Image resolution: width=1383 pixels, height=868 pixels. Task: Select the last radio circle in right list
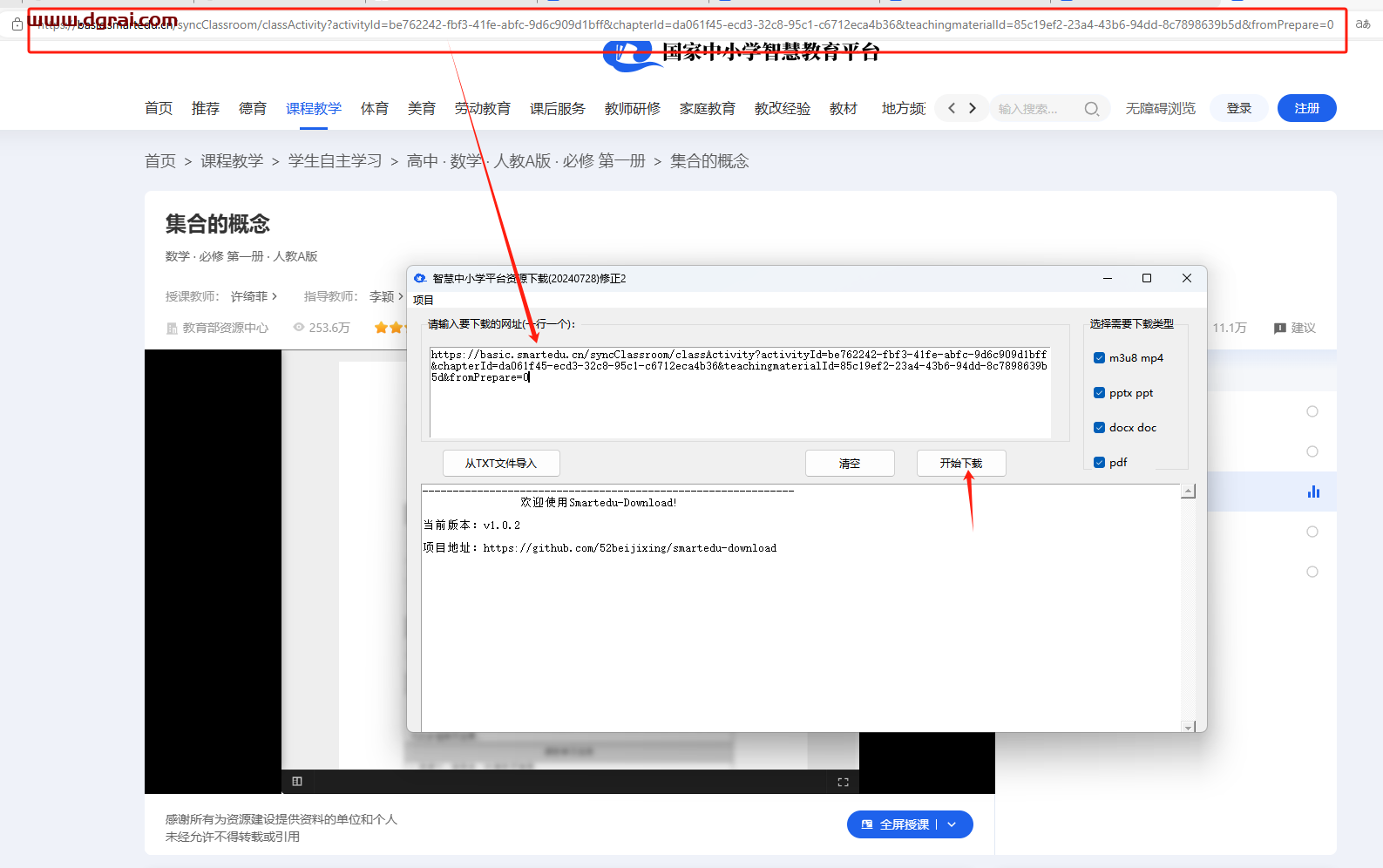[x=1312, y=572]
